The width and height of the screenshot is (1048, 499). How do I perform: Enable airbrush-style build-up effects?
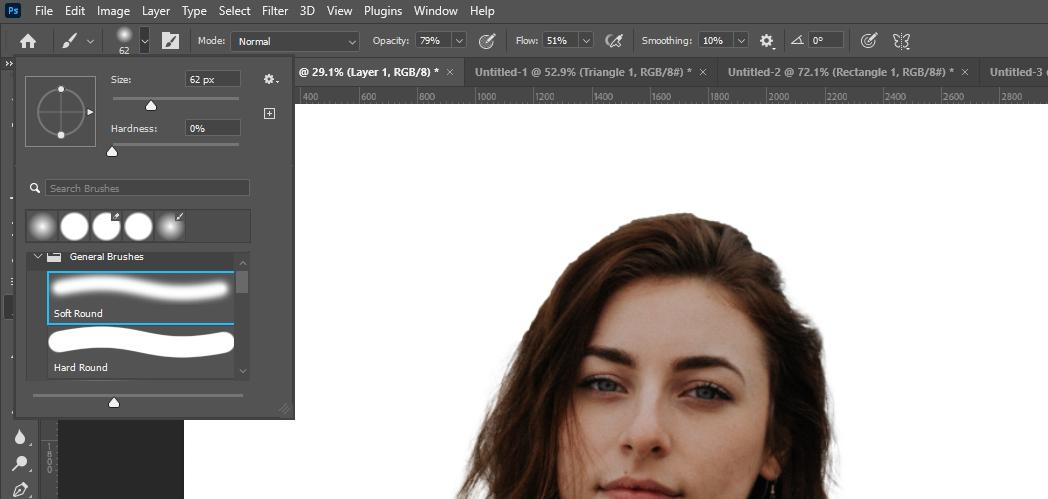(x=615, y=41)
